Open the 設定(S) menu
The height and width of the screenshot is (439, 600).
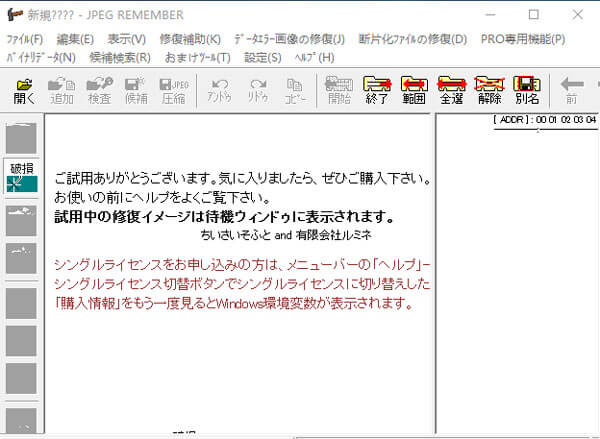coord(262,57)
